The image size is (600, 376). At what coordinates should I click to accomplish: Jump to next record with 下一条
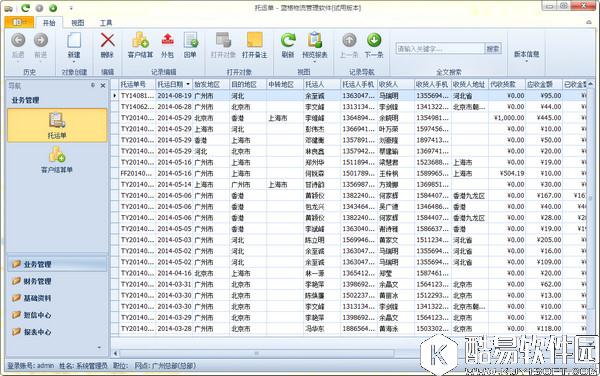pyautogui.click(x=374, y=45)
